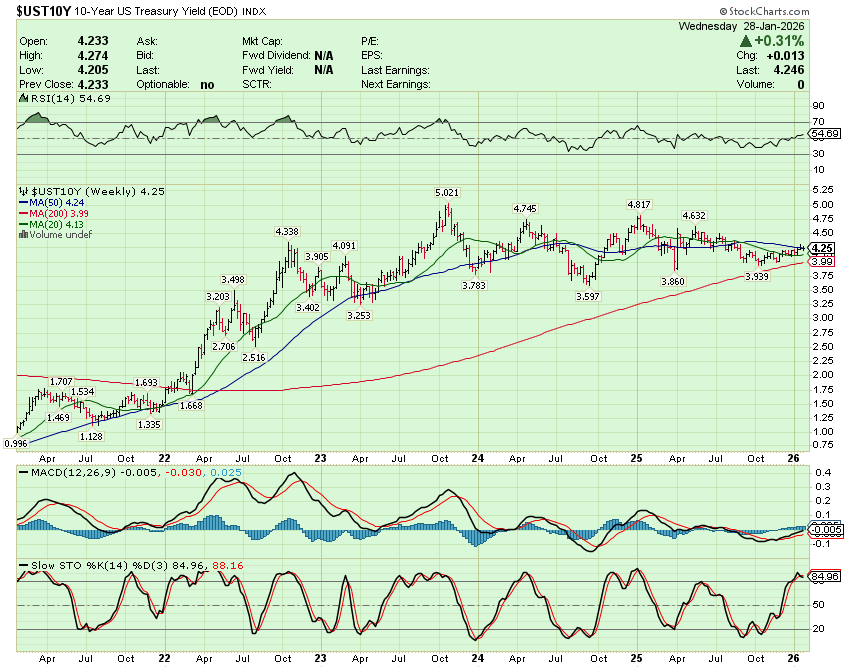The height and width of the screenshot is (668, 850).
Task: Click the 54.69 RSI value tag
Action: (x=823, y=133)
